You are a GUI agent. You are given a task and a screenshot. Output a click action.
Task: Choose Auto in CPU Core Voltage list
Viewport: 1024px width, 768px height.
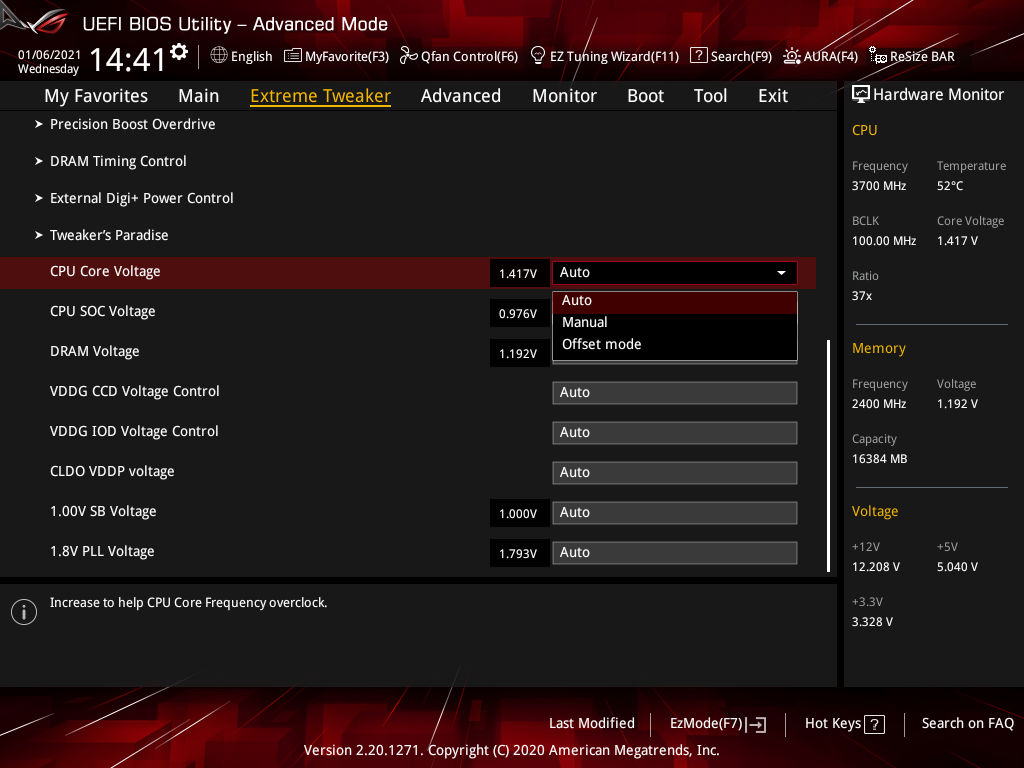(675, 300)
